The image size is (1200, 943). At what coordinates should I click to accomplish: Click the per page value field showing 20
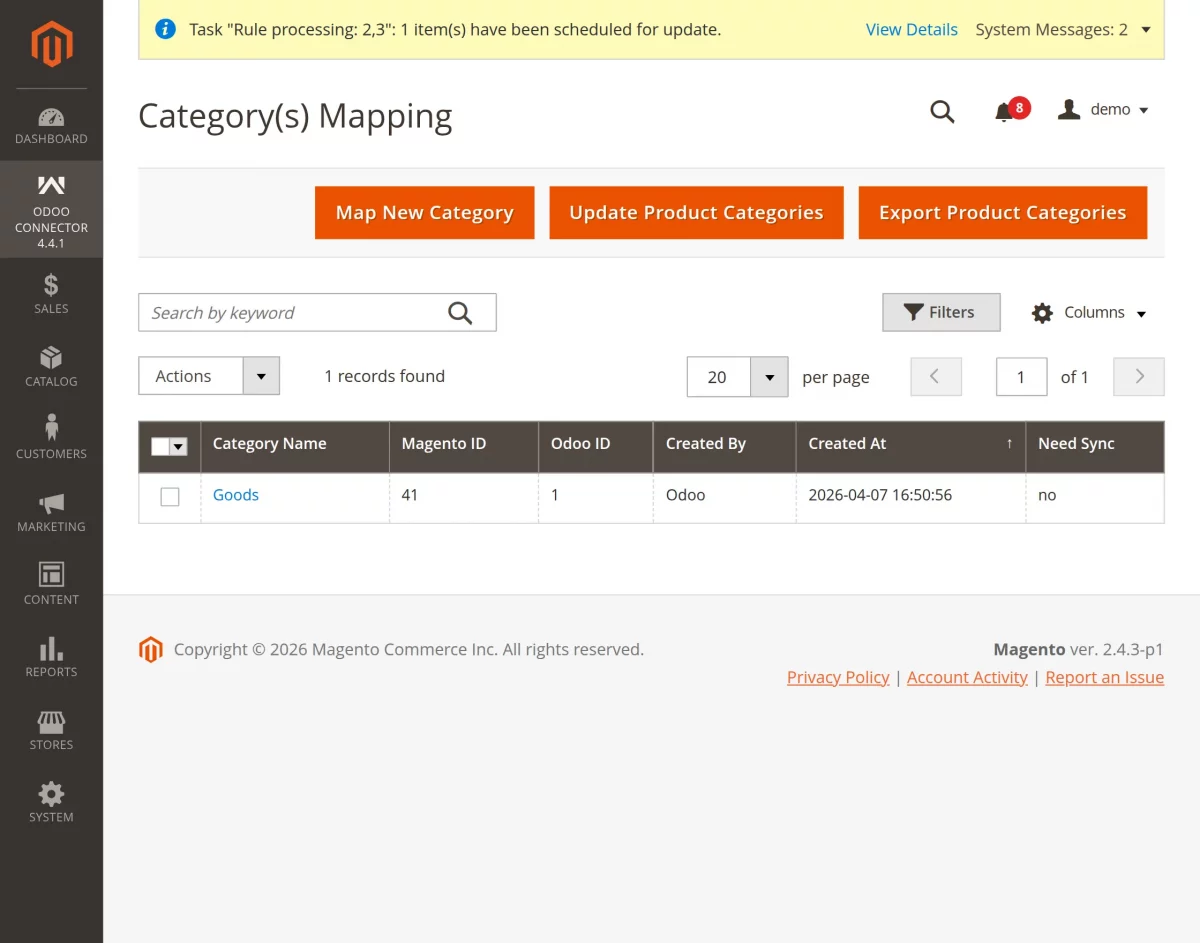(719, 377)
